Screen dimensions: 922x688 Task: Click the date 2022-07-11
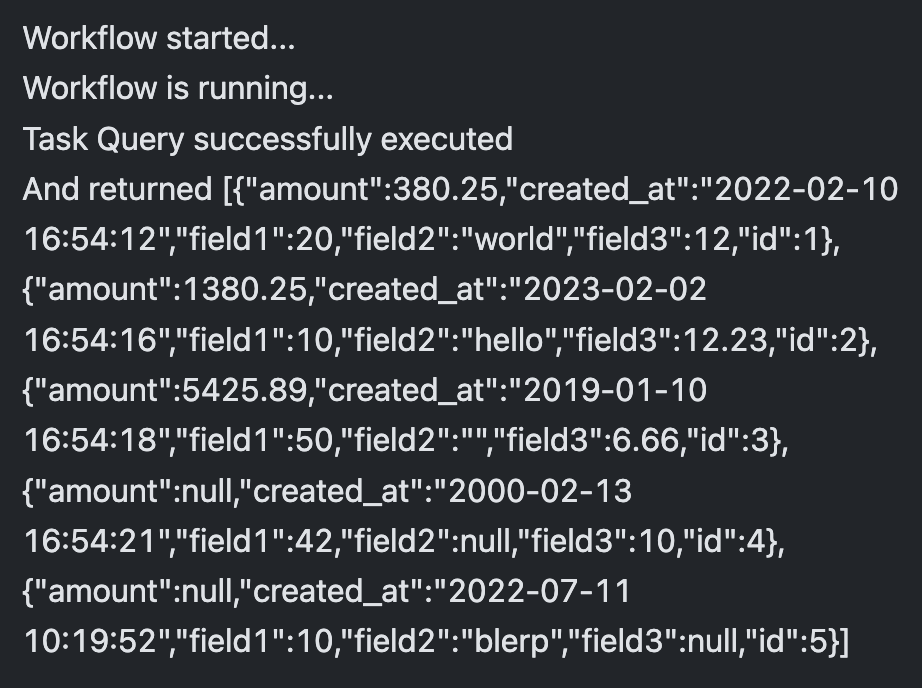538,590
